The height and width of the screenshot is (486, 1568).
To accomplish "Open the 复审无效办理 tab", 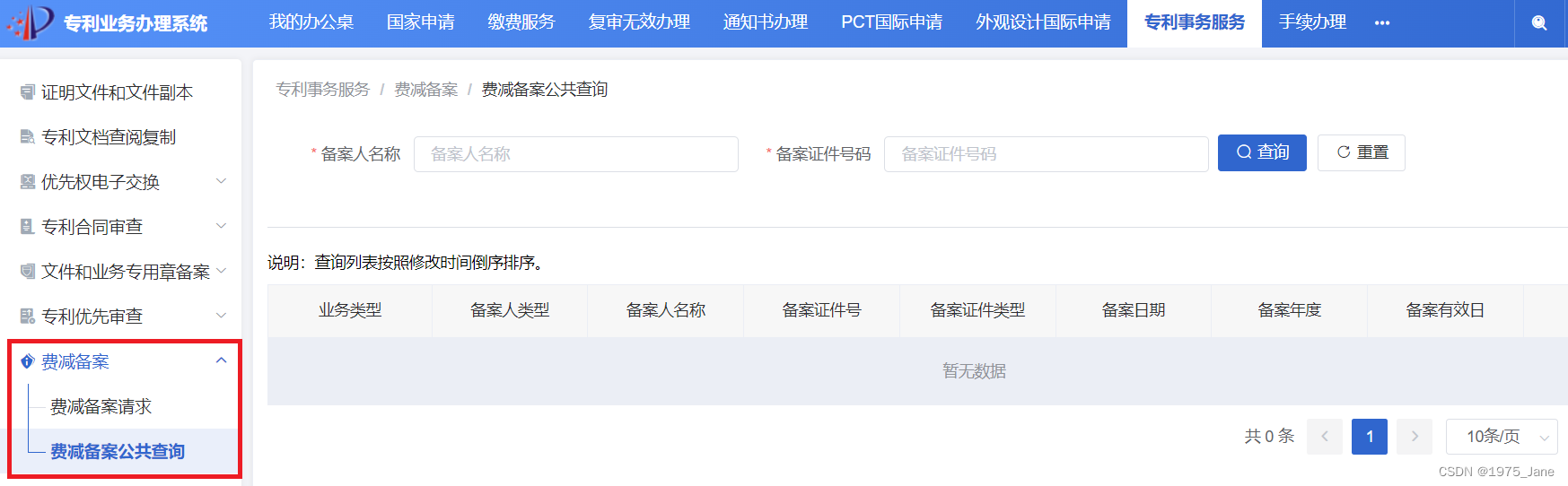I will [x=639, y=22].
